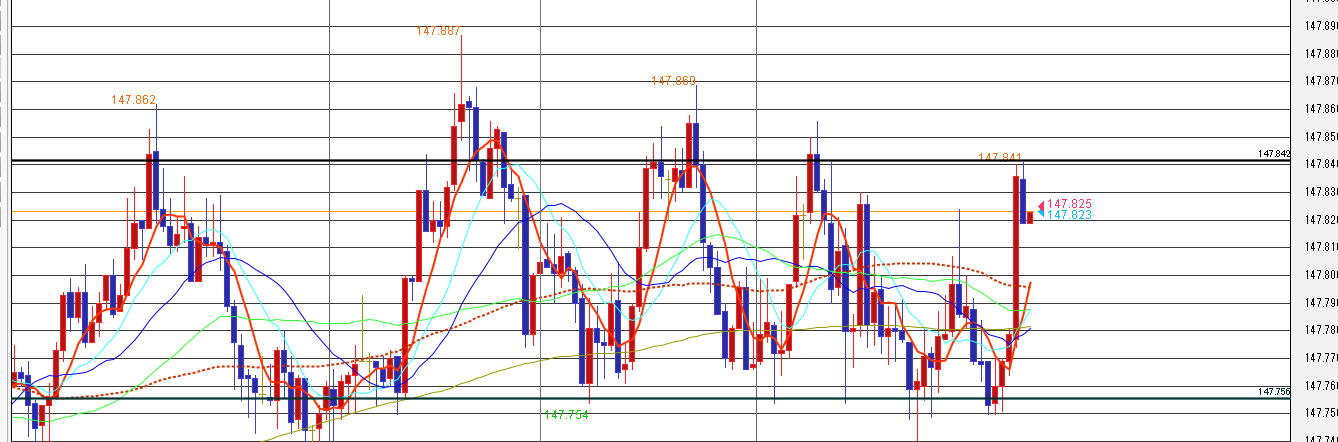This screenshot has height=442, width=1338.
Task: Click the 147.887 peak price label
Action: point(438,31)
